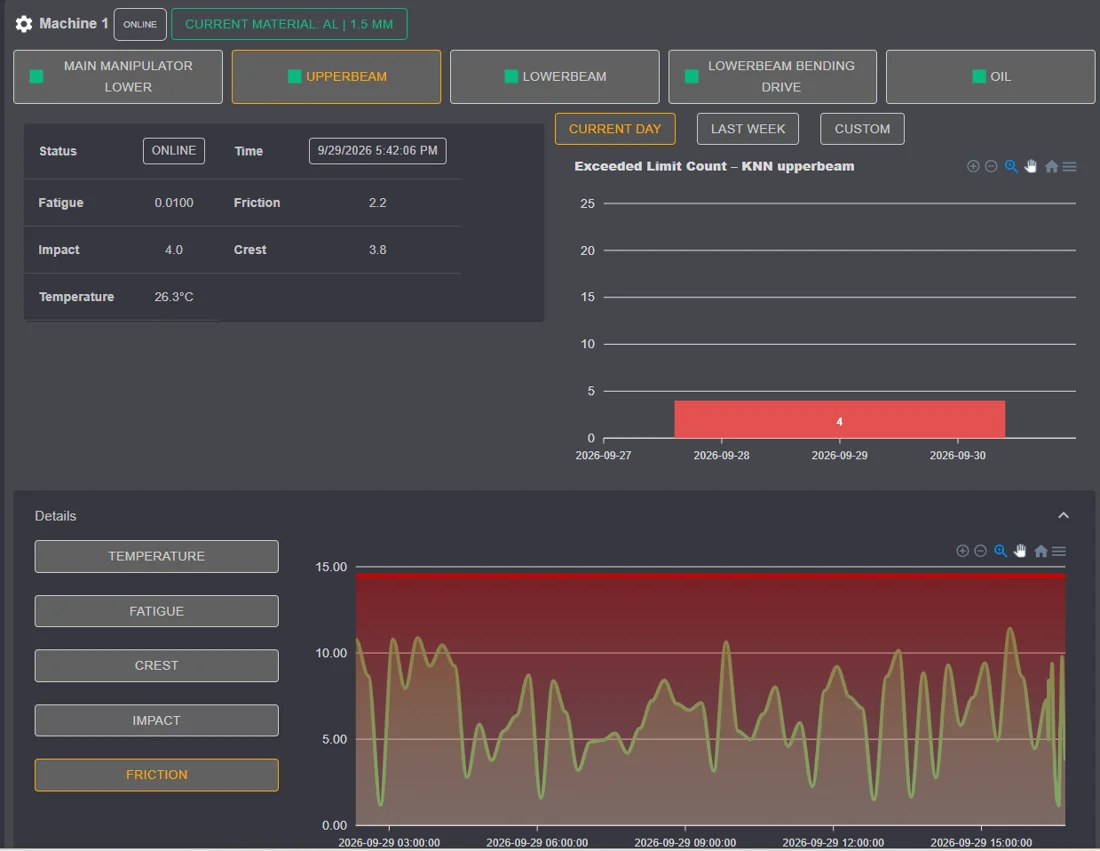Select the Upperbeam tab
Viewport: 1100px width, 851px height.
[336, 76]
